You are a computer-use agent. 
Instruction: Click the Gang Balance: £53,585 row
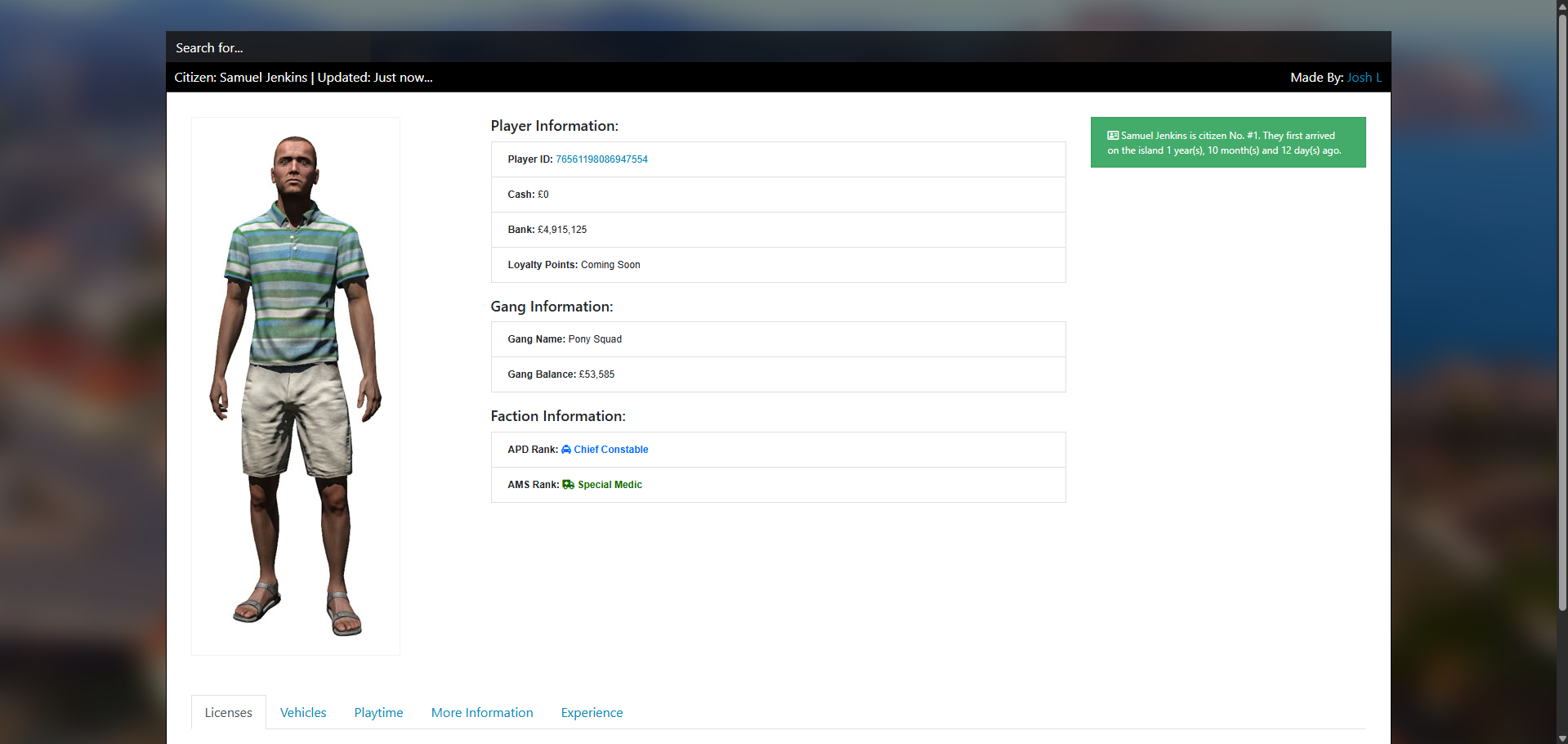pos(778,374)
